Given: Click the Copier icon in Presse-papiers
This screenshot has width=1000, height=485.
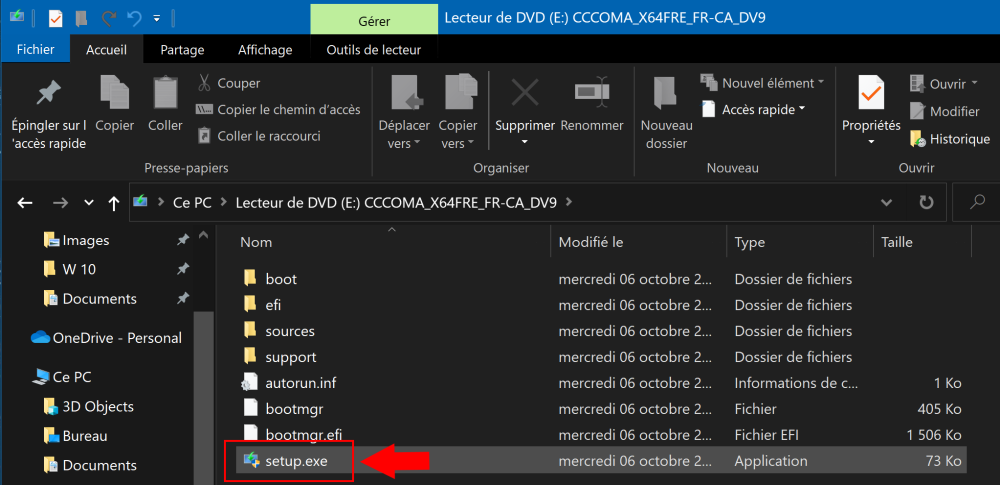Looking at the screenshot, I should coord(115,94).
